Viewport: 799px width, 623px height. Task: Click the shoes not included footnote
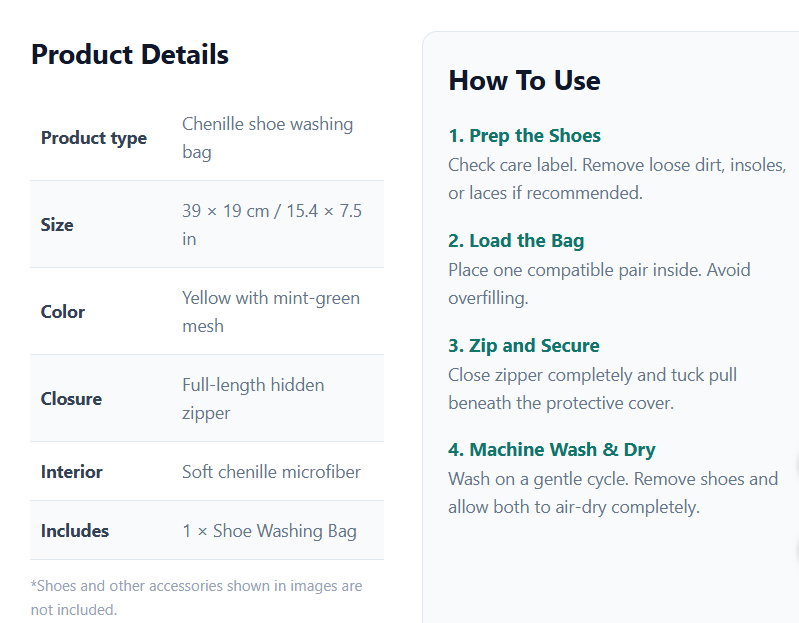pyautogui.click(x=196, y=598)
